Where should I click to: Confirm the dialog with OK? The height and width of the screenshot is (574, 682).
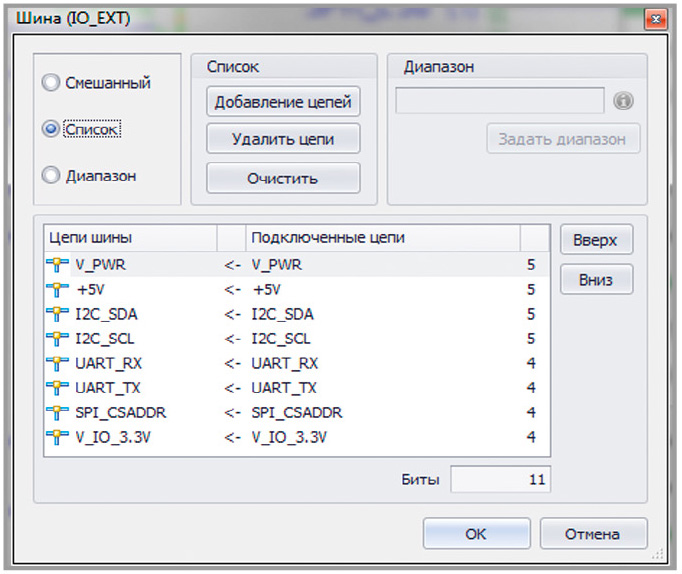click(477, 534)
